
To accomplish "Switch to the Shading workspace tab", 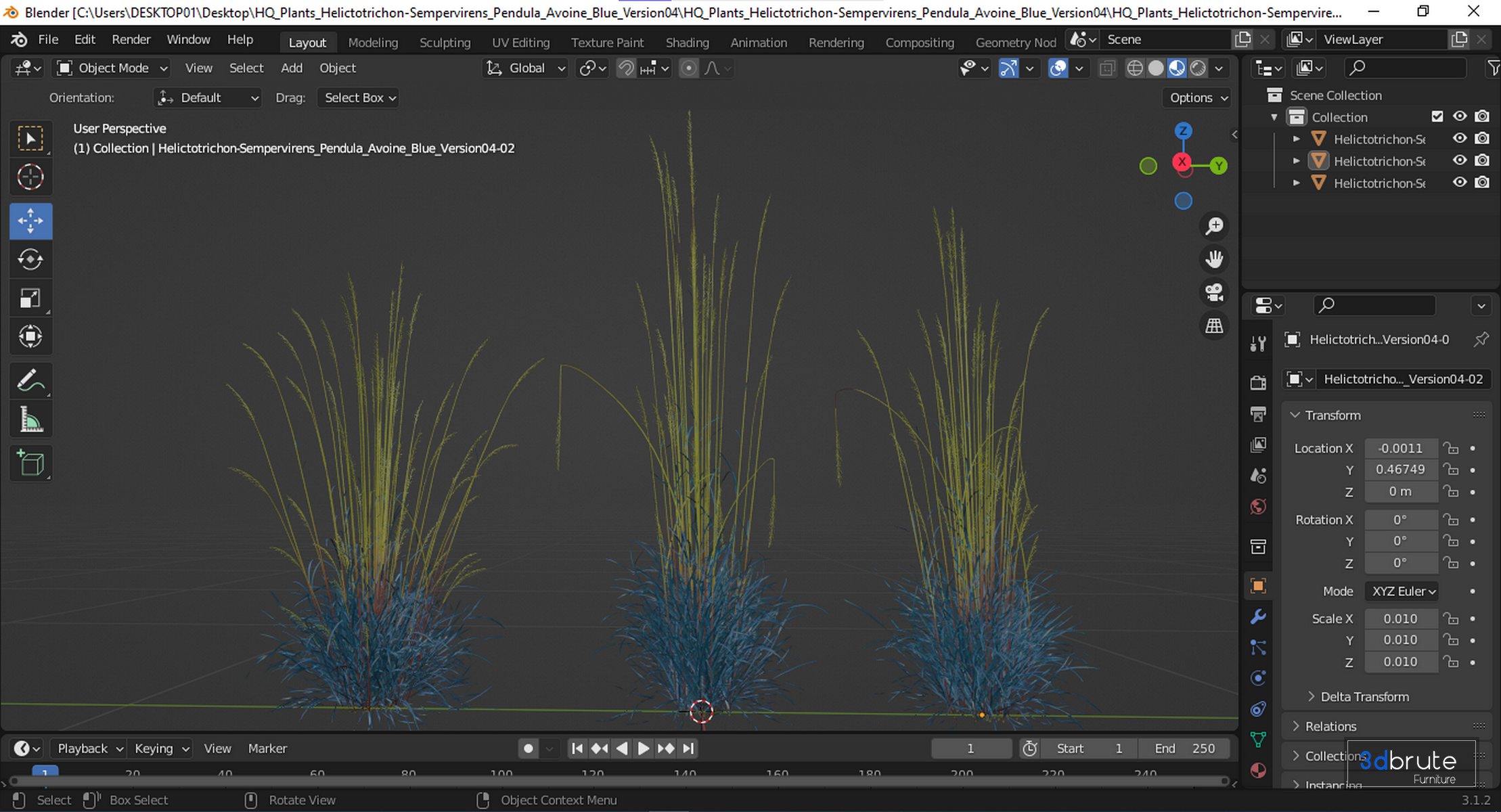I will point(687,42).
